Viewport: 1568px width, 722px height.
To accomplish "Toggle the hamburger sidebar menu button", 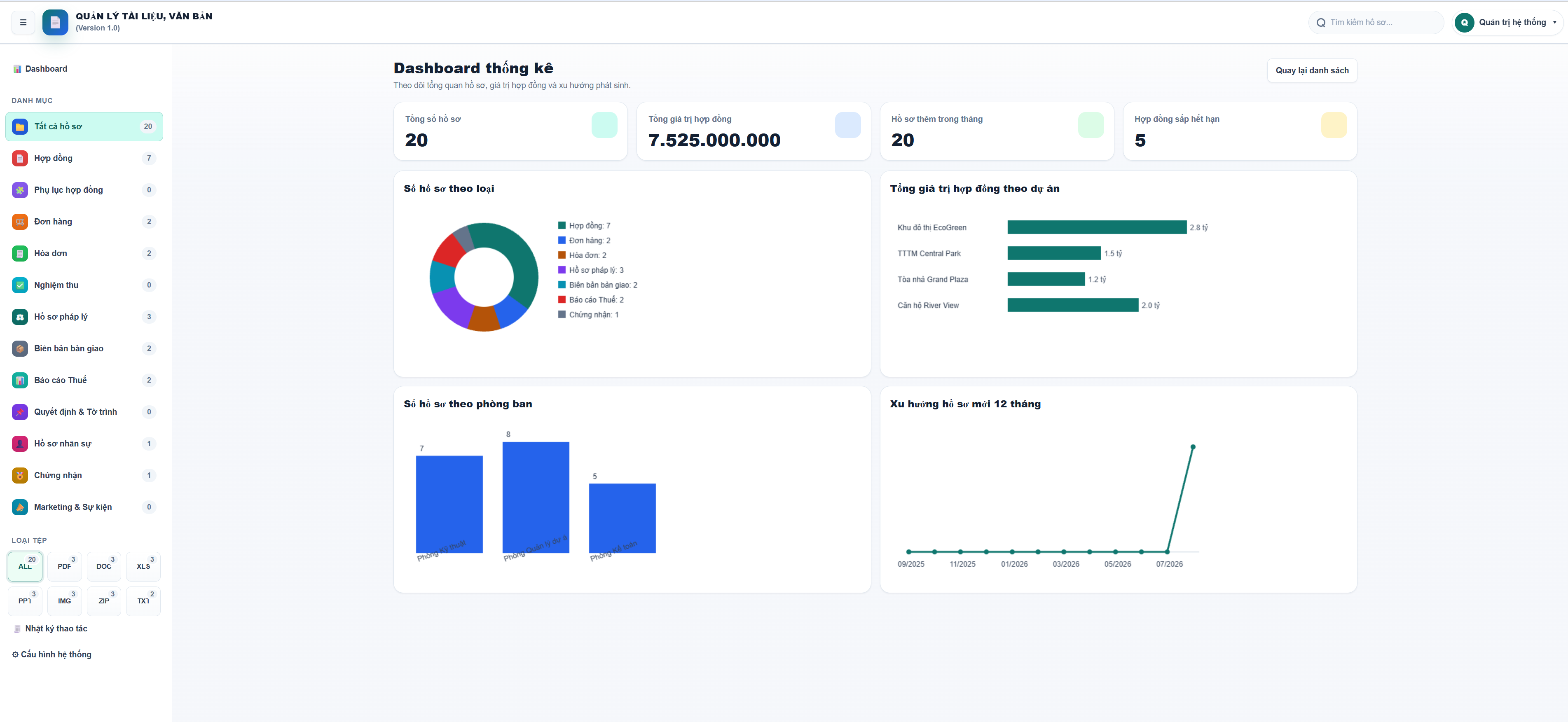I will click(x=23, y=23).
